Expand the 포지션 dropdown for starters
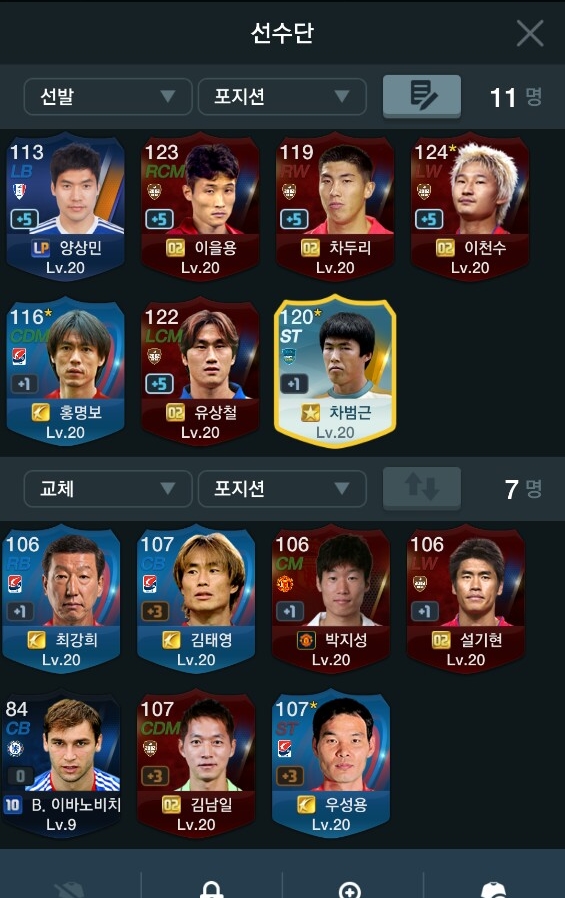The image size is (565, 898). [x=282, y=96]
